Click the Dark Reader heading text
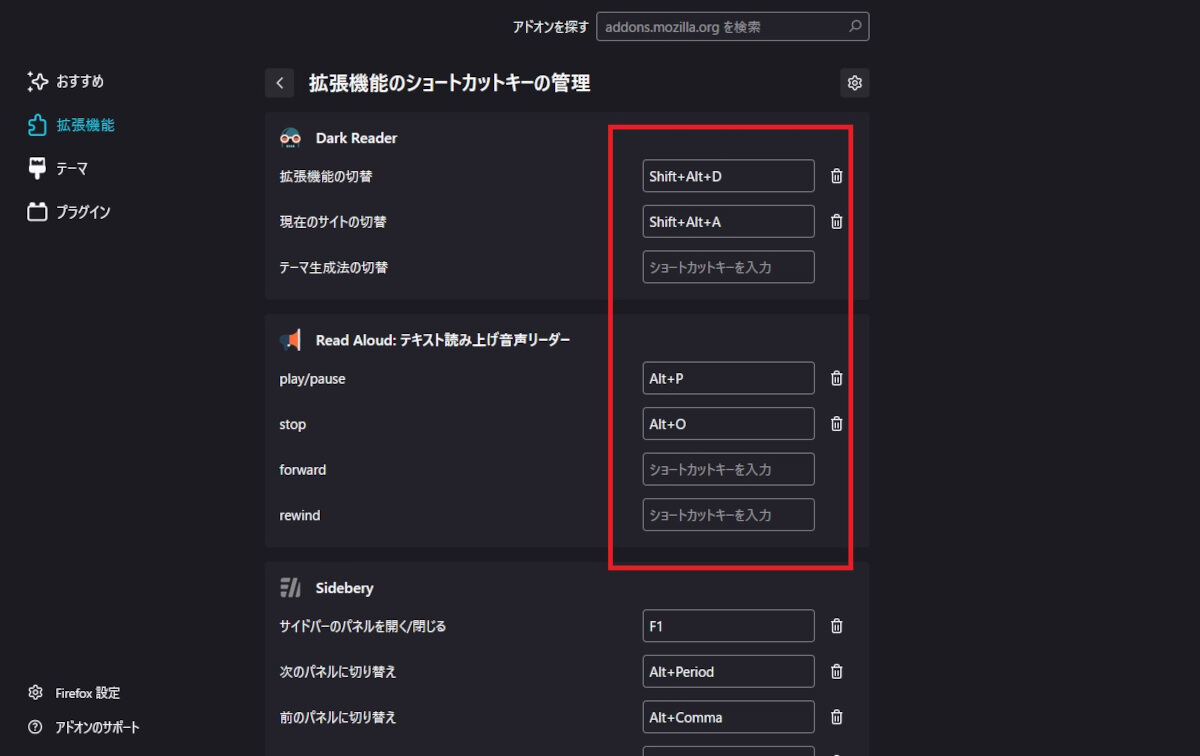The height and width of the screenshot is (756, 1200). [356, 138]
